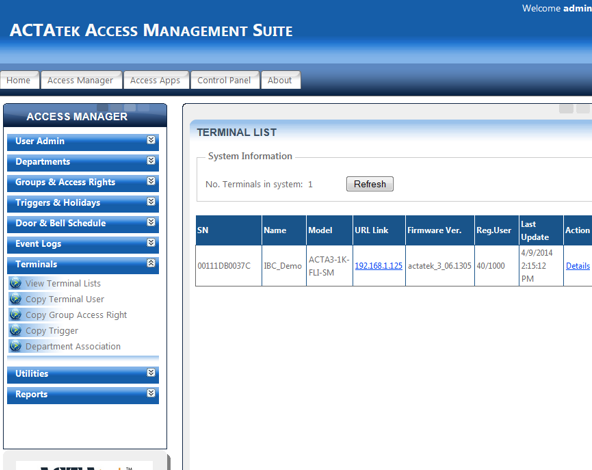This screenshot has height=470, width=592.
Task: Click the ACTAtek Access Management Suite title
Action: [x=151, y=31]
